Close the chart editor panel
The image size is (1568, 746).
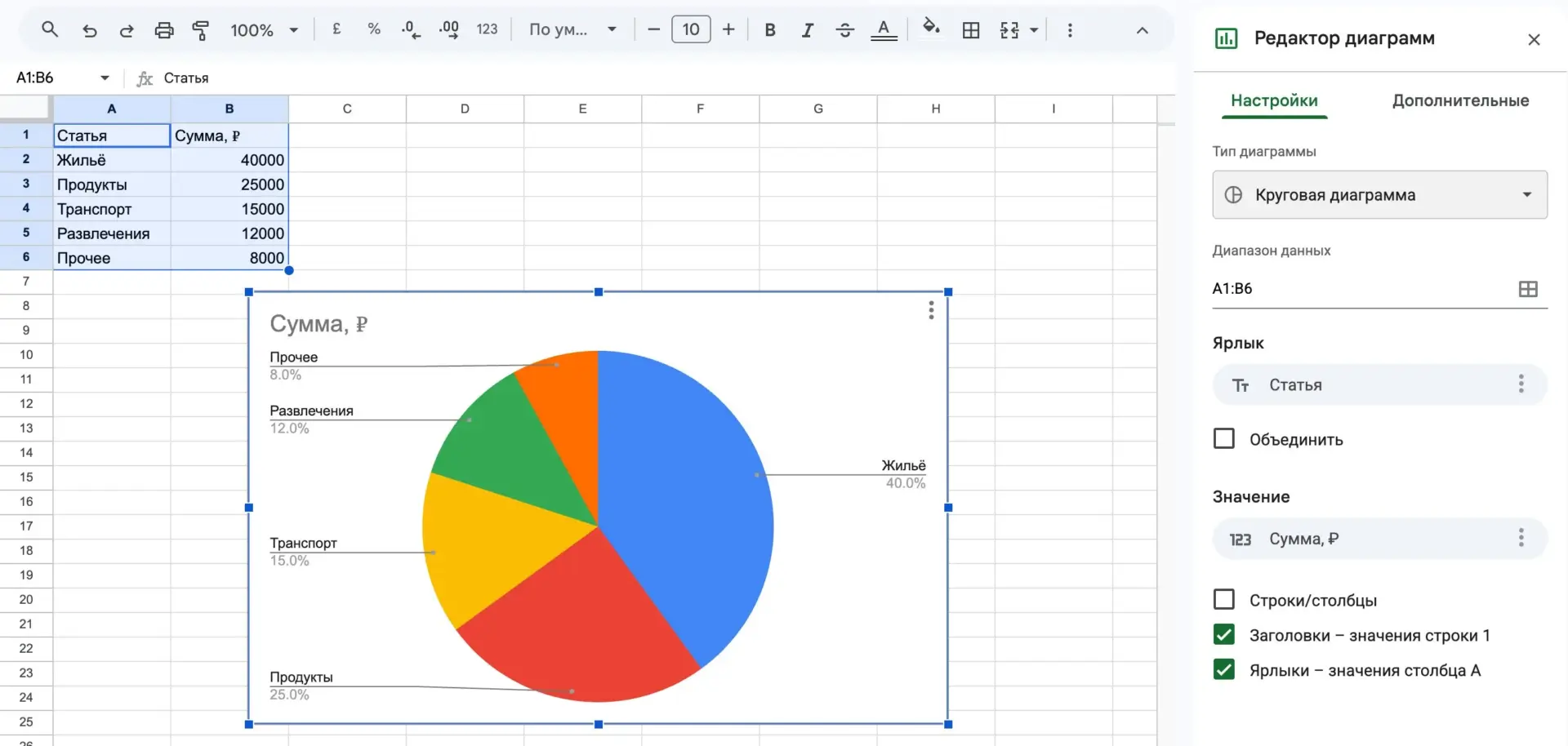[x=1534, y=39]
